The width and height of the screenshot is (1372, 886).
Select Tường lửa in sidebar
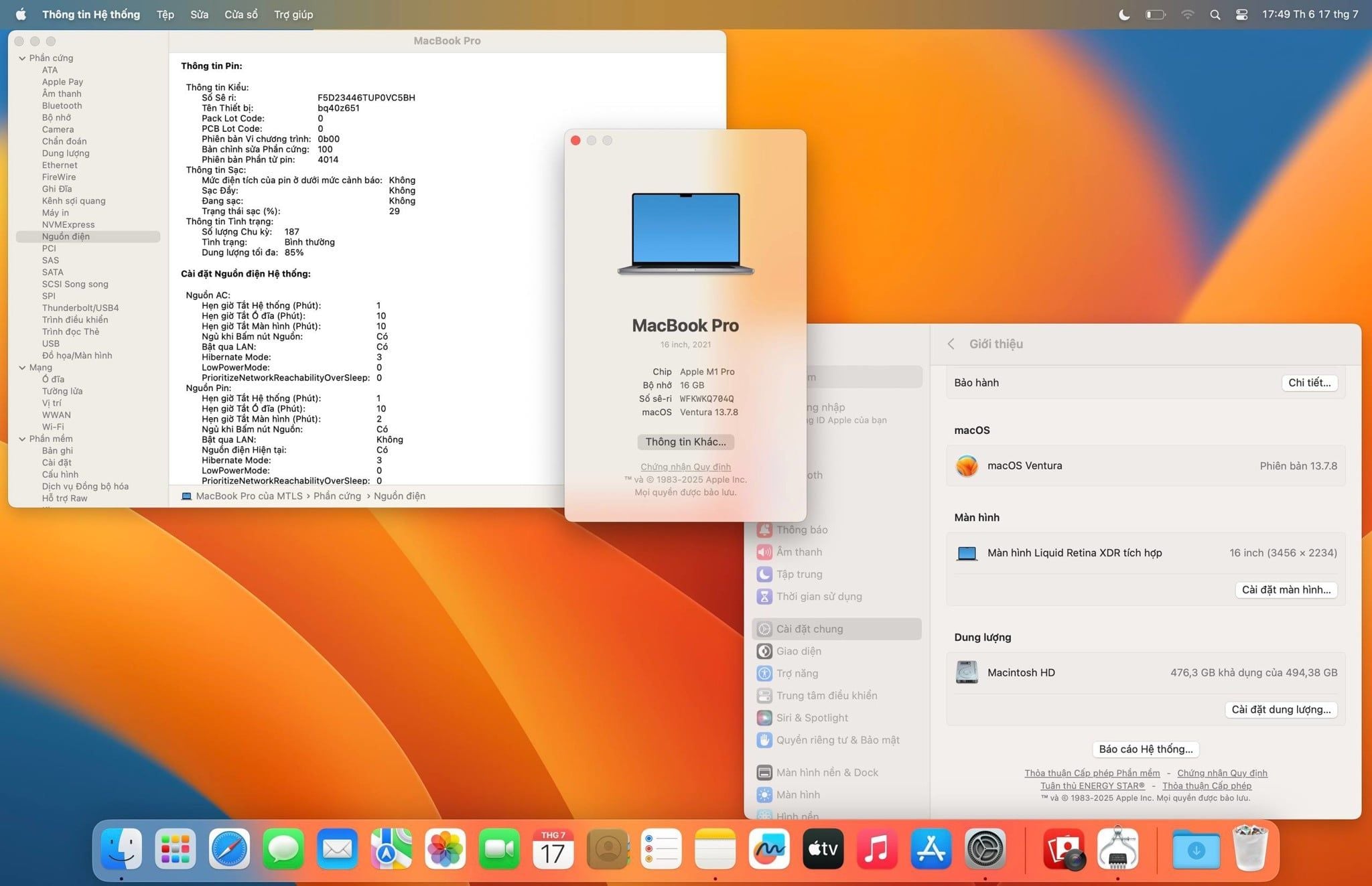click(x=62, y=391)
